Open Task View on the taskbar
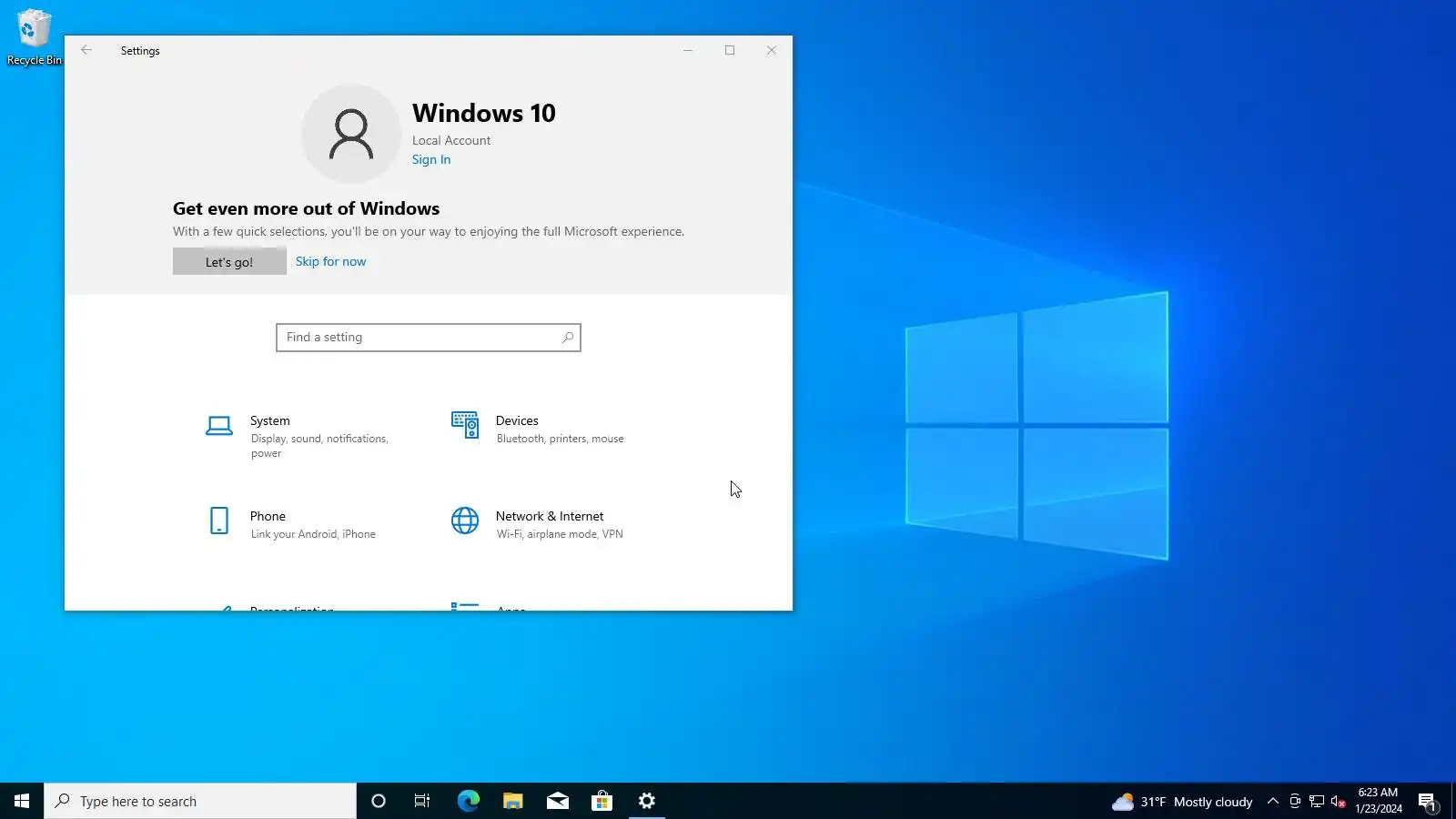1456x819 pixels. 422,801
